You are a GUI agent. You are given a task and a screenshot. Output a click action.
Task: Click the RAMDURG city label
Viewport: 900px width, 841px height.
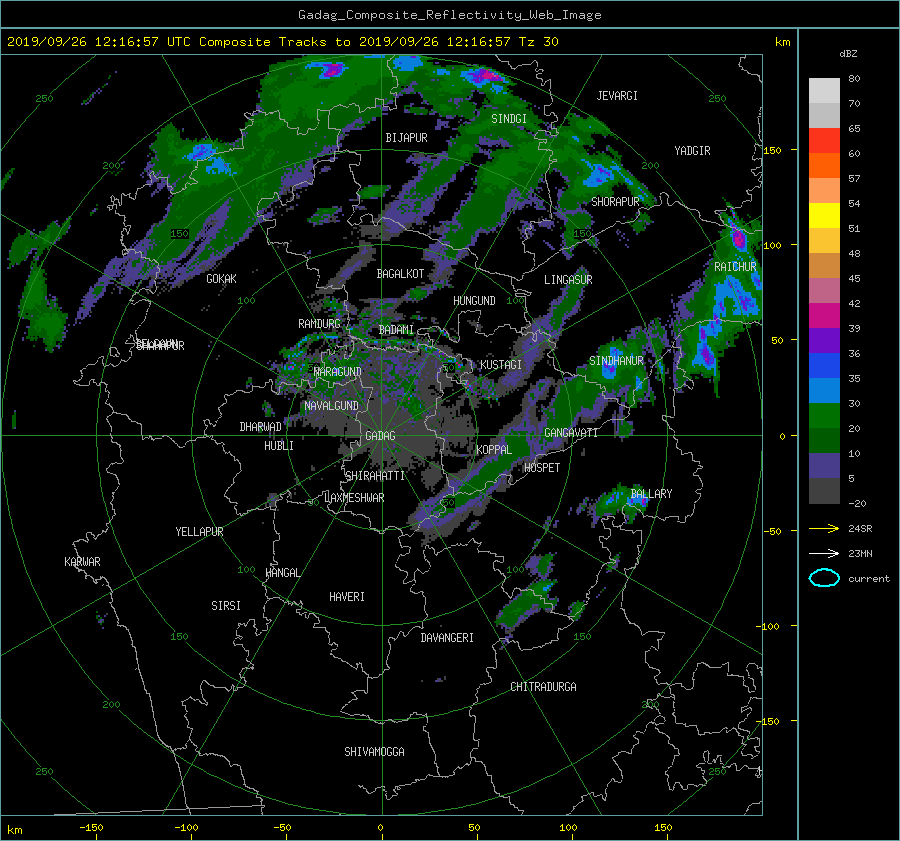pyautogui.click(x=319, y=324)
